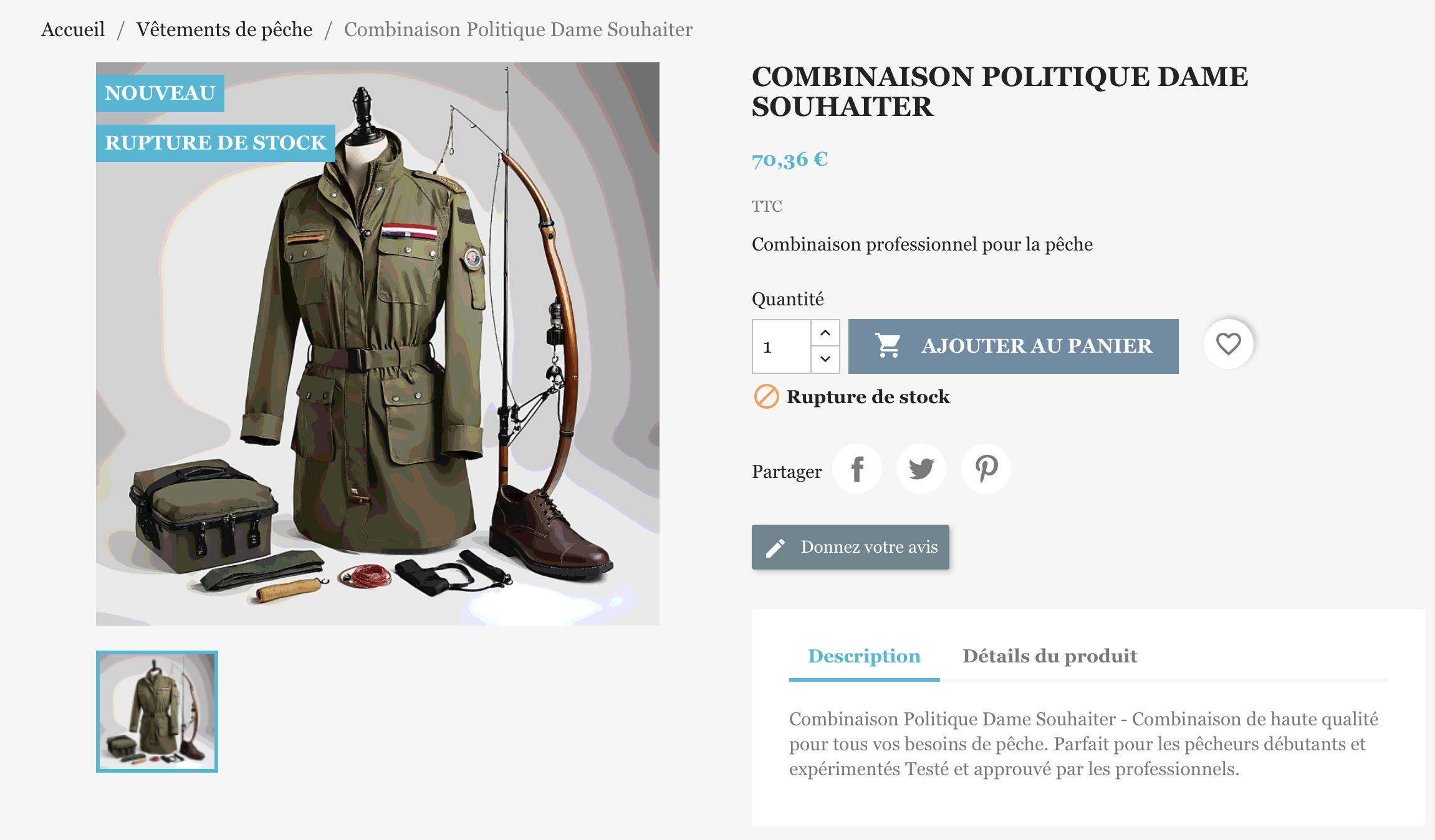
Task: Open Vêtements de pêche breadcrumb link
Action: click(x=224, y=29)
